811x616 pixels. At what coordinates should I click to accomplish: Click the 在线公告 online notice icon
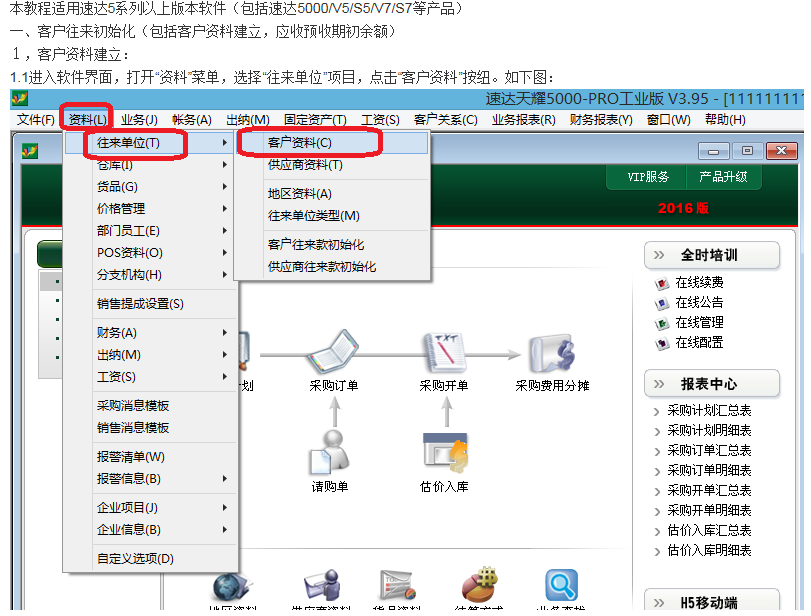click(x=661, y=303)
